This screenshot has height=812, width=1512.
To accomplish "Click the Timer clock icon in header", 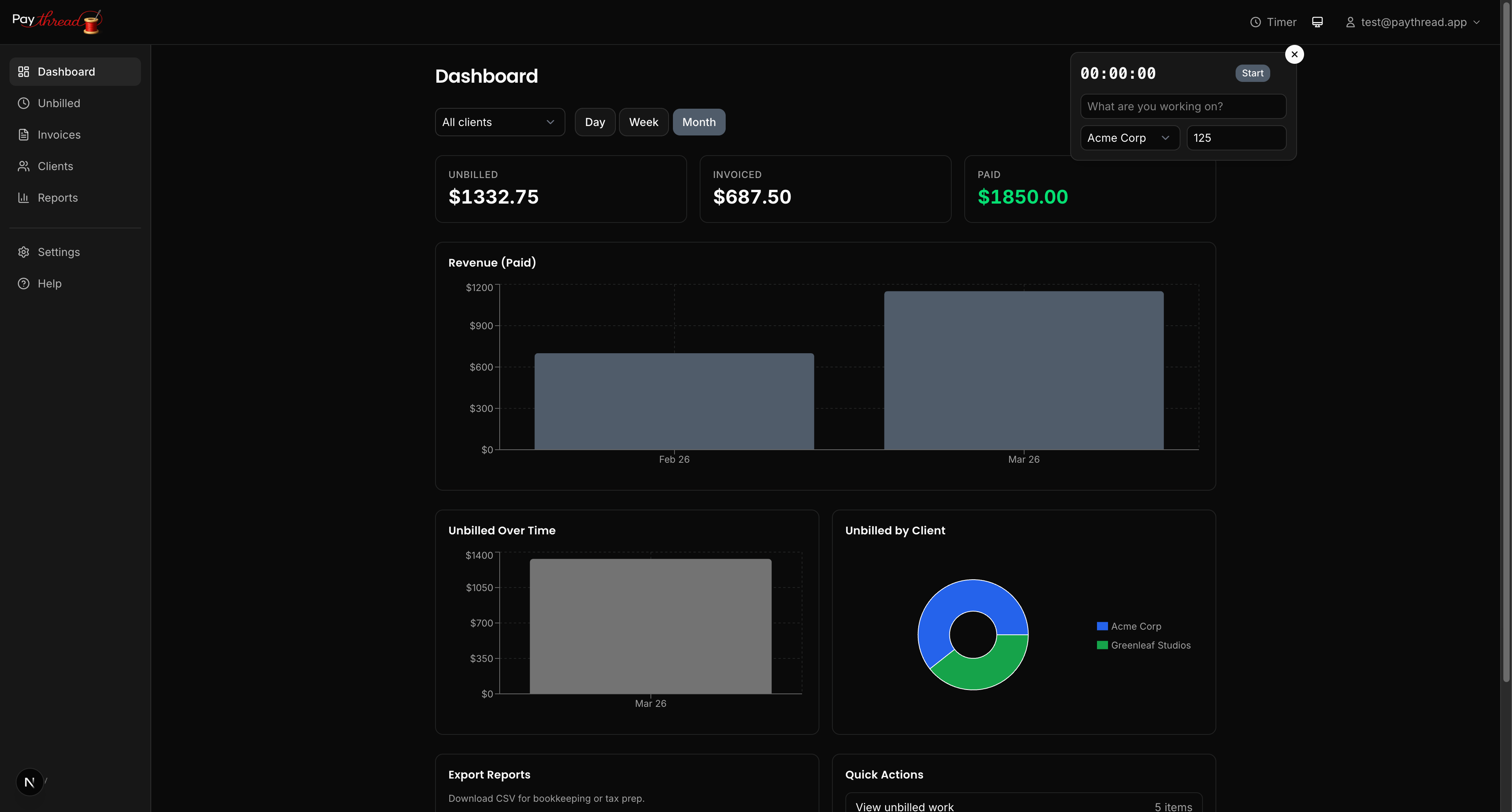I will pyautogui.click(x=1255, y=22).
